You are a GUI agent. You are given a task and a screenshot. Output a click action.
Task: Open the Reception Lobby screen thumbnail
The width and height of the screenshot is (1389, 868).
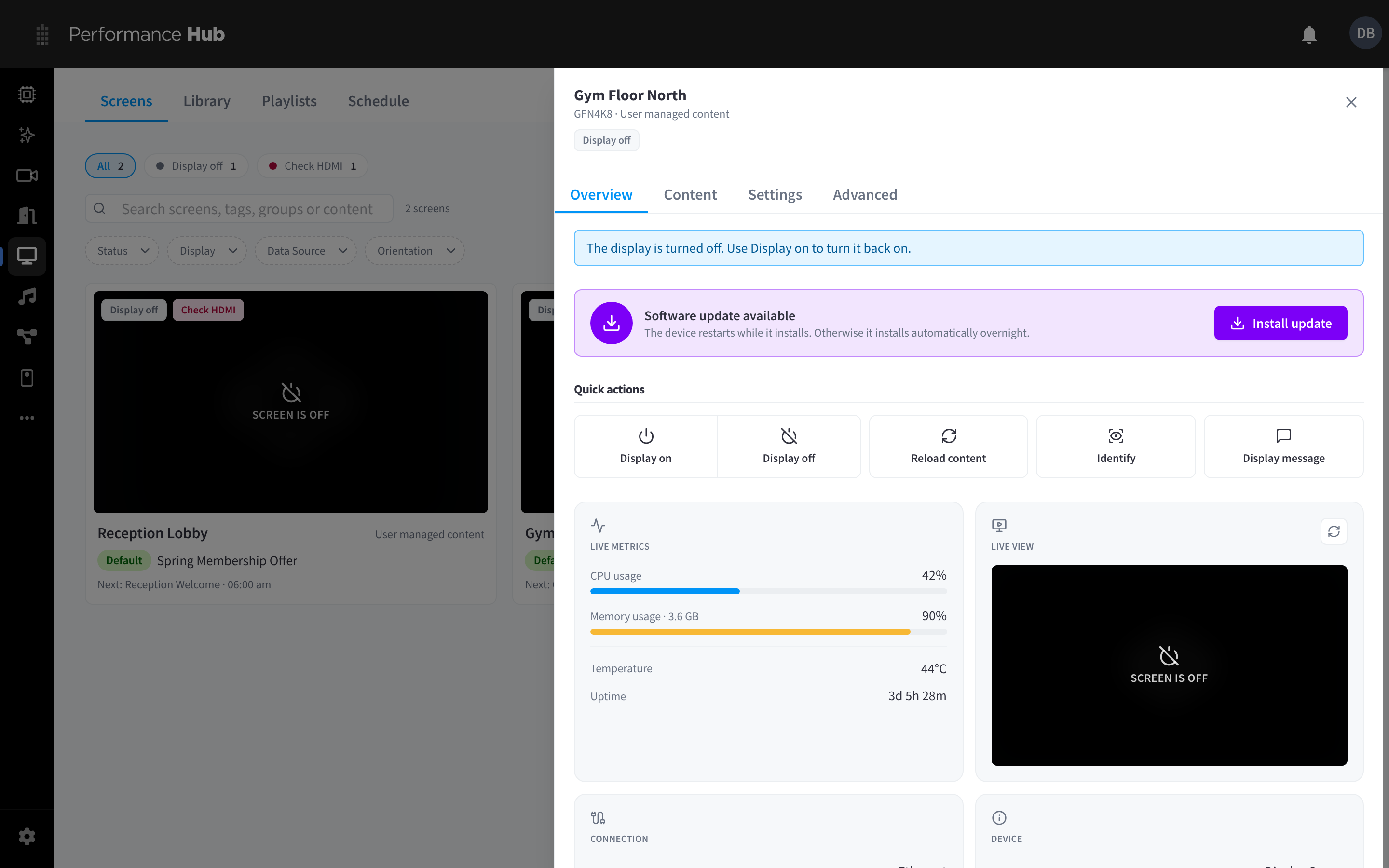[290, 402]
